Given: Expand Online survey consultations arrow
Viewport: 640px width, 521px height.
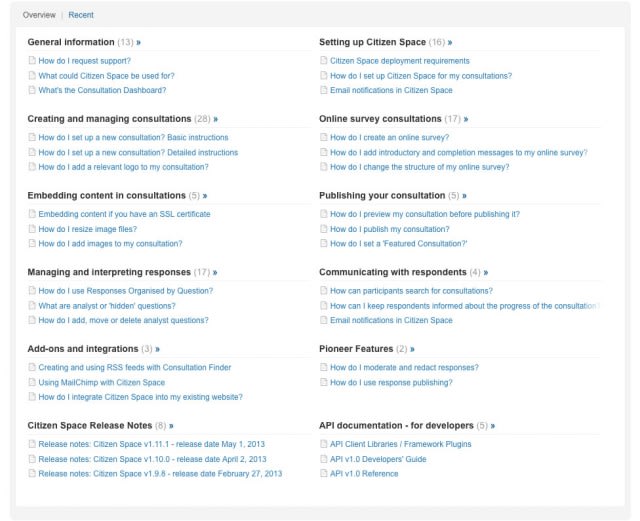Looking at the screenshot, I should click(x=466, y=119).
